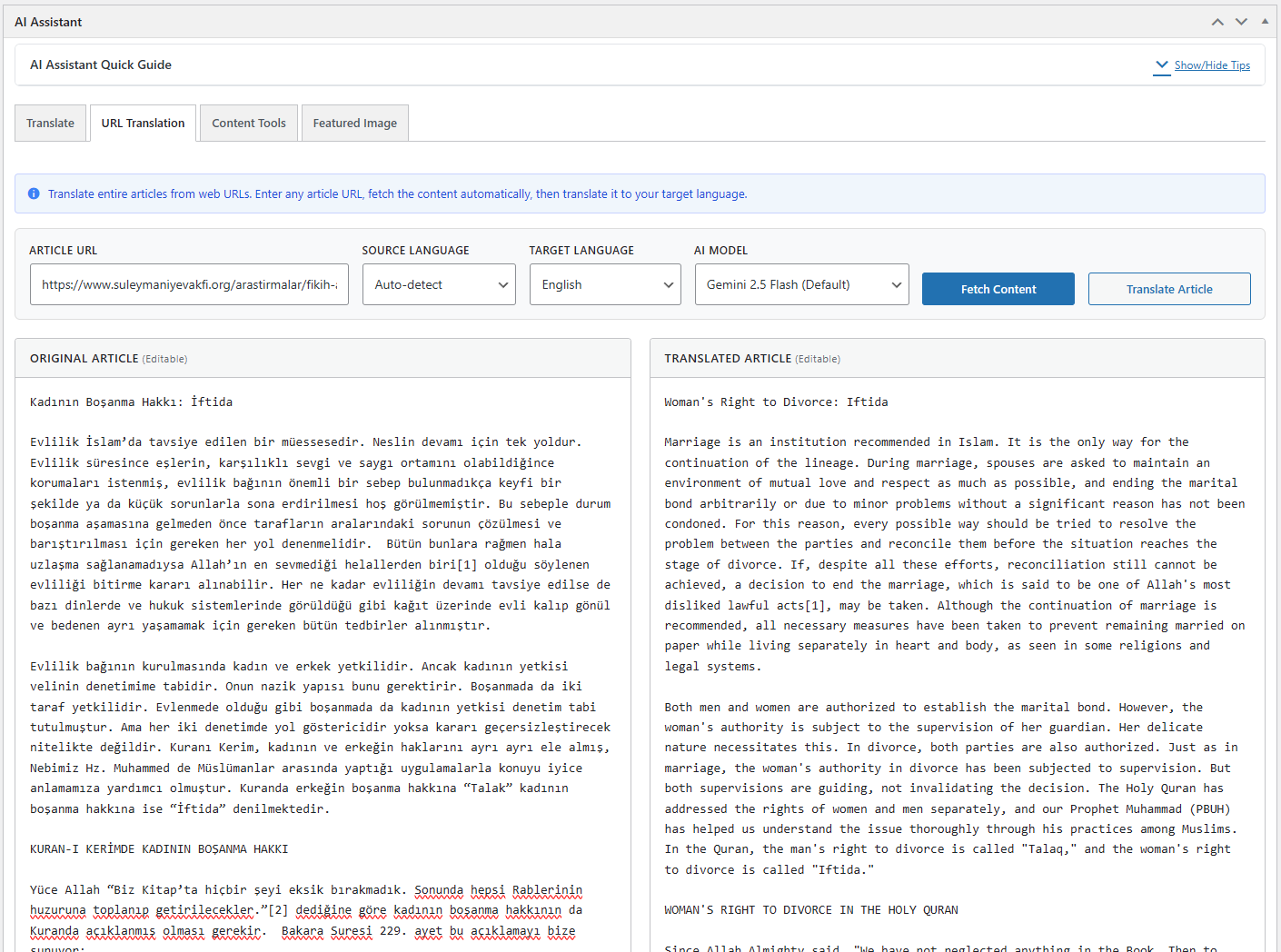Open the AI Model Gemini 2.5 Flash dropdown

802,284
